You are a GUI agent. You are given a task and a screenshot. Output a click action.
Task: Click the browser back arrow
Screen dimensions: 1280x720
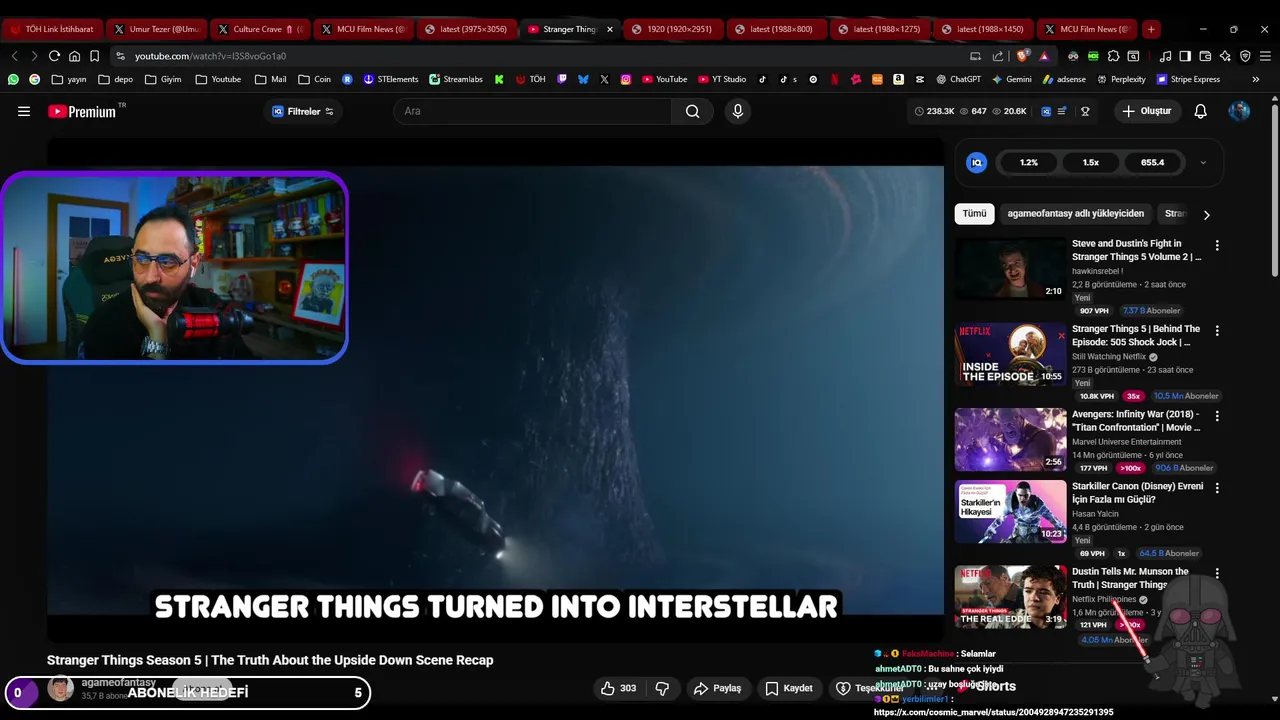(15, 56)
